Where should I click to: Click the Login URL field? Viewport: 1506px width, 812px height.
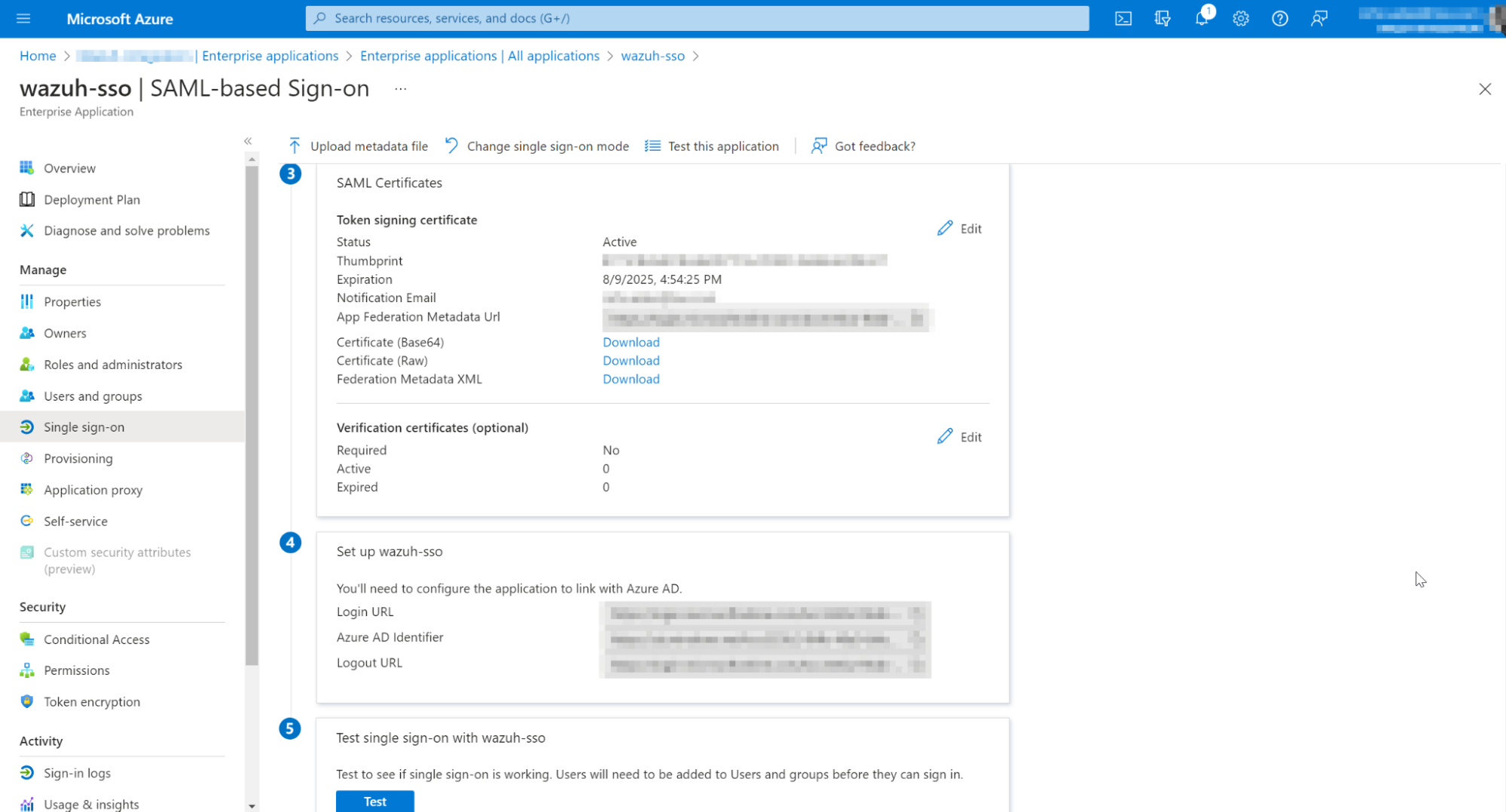point(766,614)
